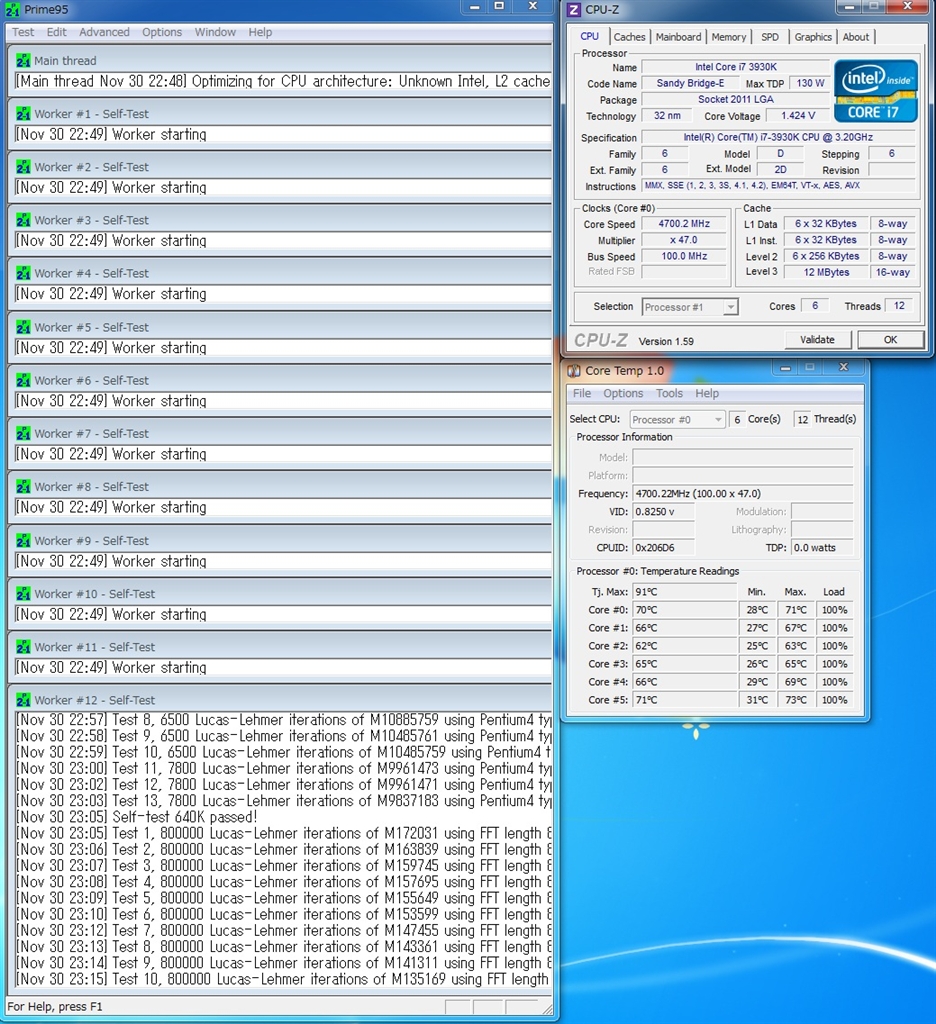Click the Prime95 icon in title bar
Image resolution: width=936 pixels, height=1024 pixels.
click(x=12, y=9)
